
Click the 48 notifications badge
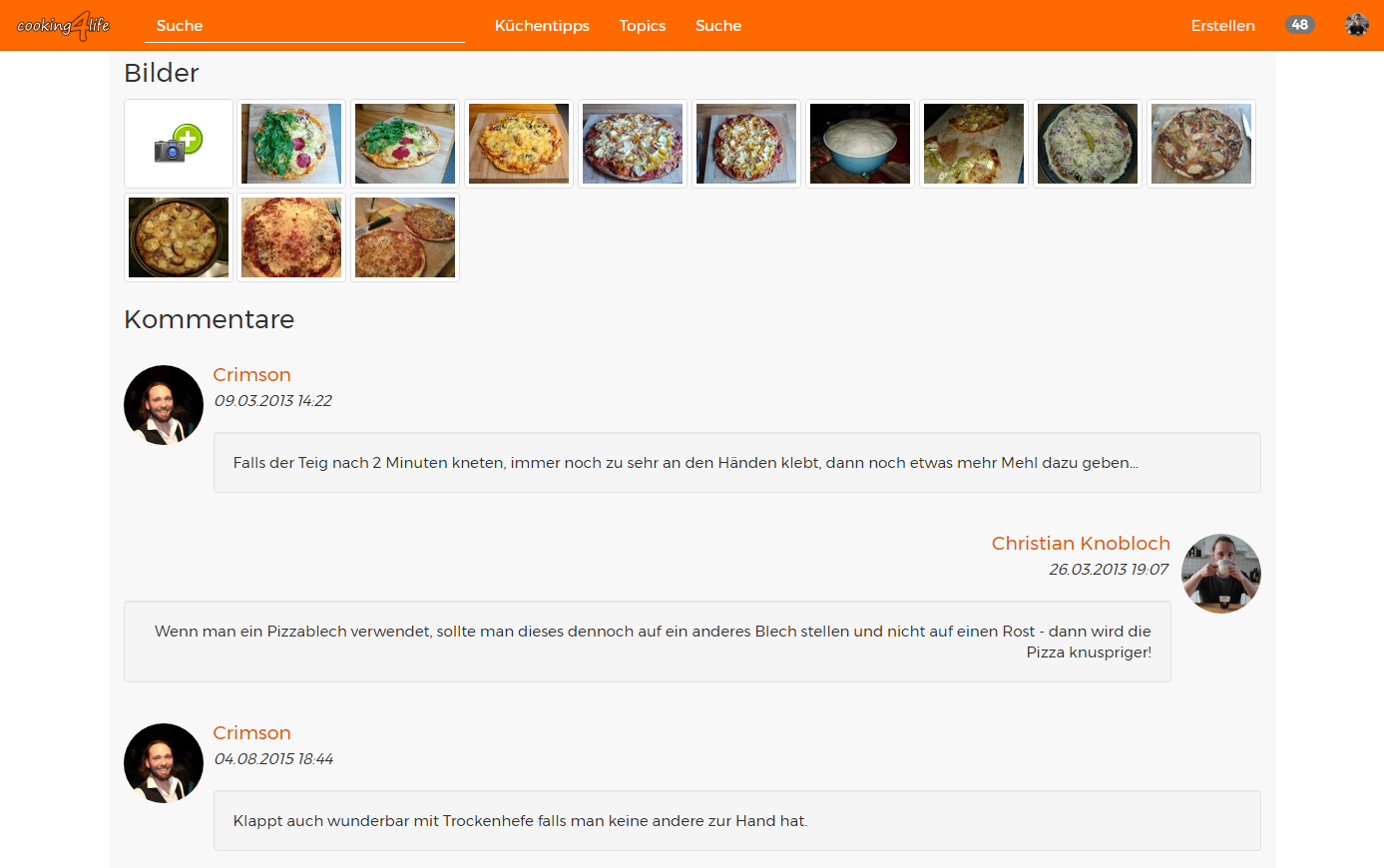[x=1299, y=25]
